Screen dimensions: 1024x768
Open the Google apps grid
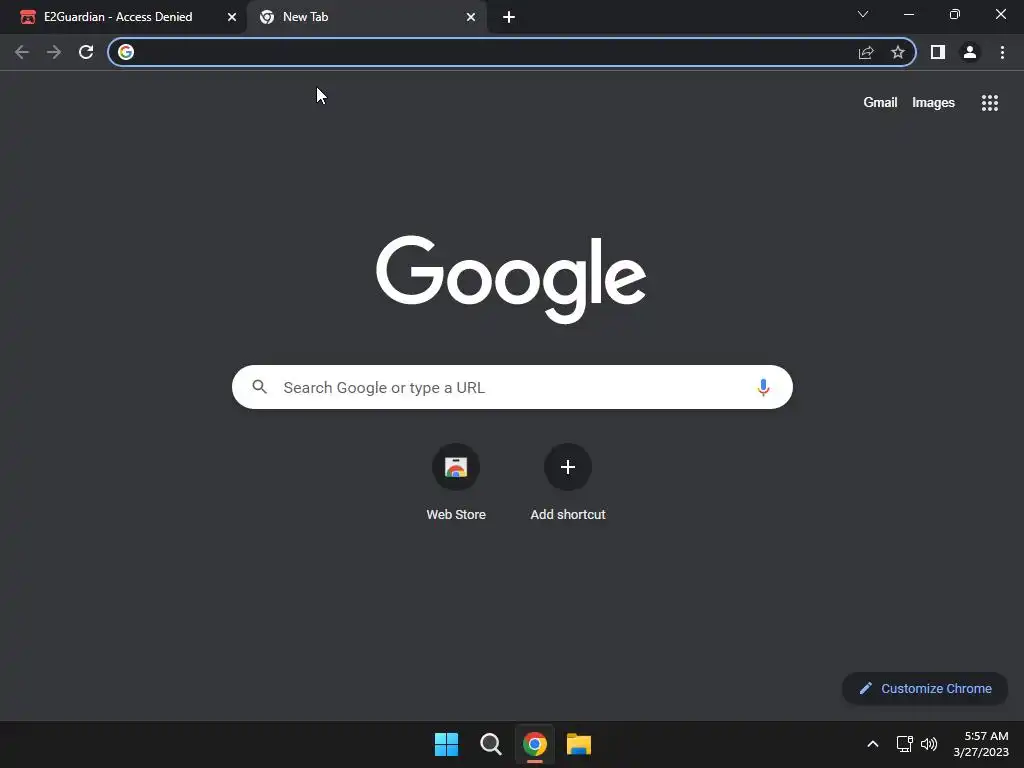point(990,103)
